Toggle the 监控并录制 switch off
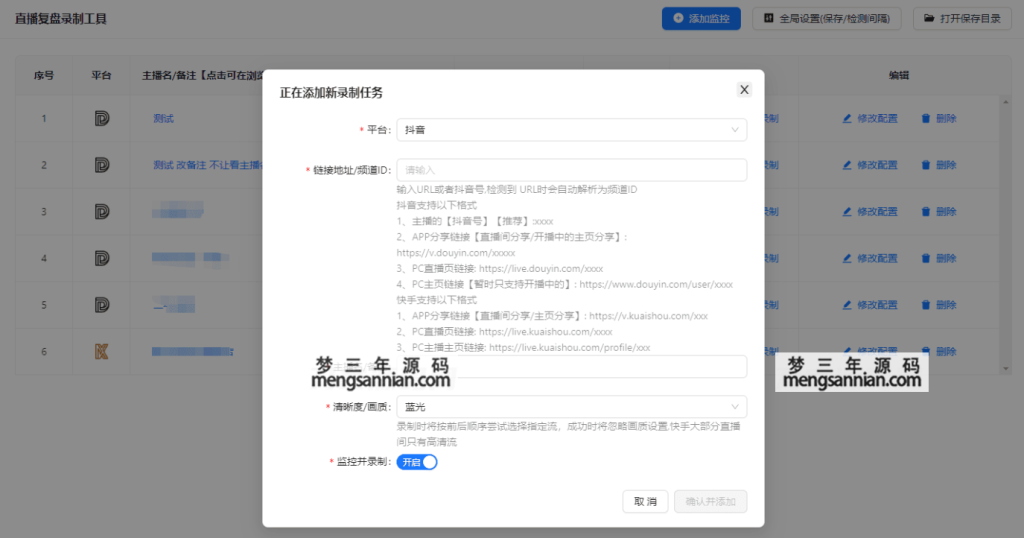Screen dimensions: 1024x538 pyautogui.click(x=417, y=462)
